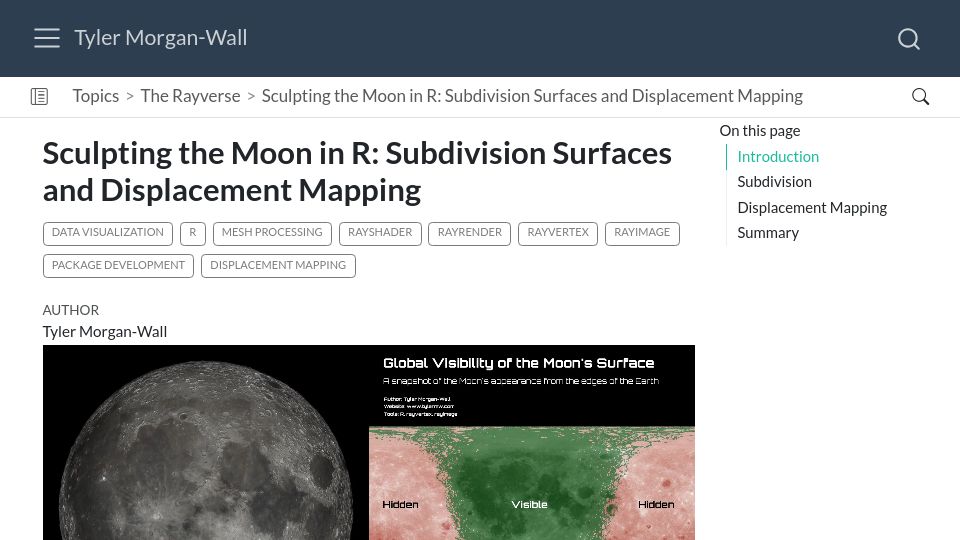Open The Rayverse breadcrumb link
This screenshot has width=960, height=540.
[190, 96]
